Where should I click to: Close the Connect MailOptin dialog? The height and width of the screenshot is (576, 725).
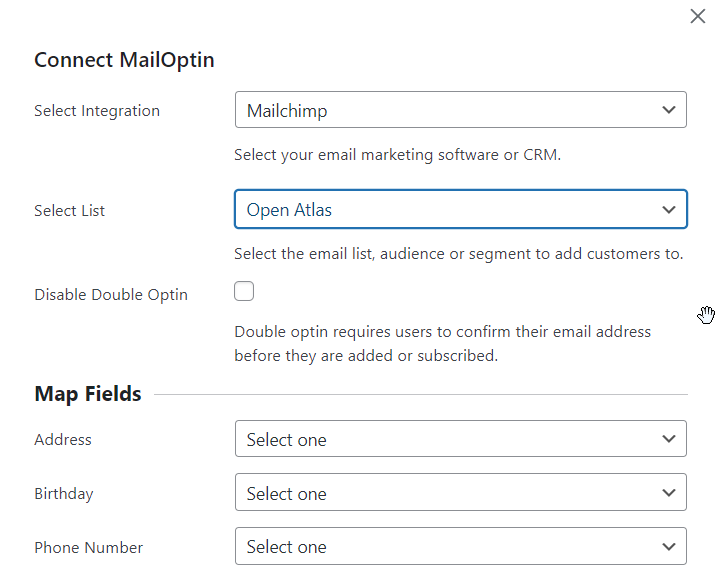(x=698, y=16)
